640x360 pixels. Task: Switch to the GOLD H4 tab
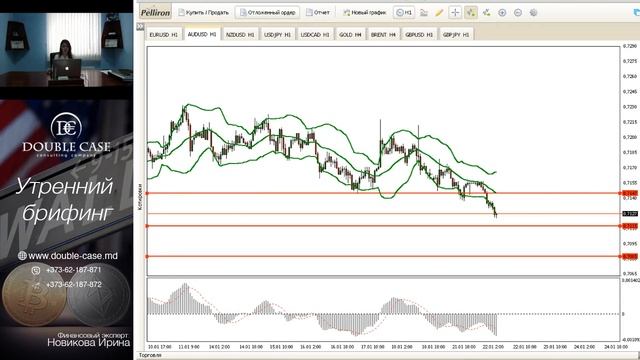[x=350, y=35]
